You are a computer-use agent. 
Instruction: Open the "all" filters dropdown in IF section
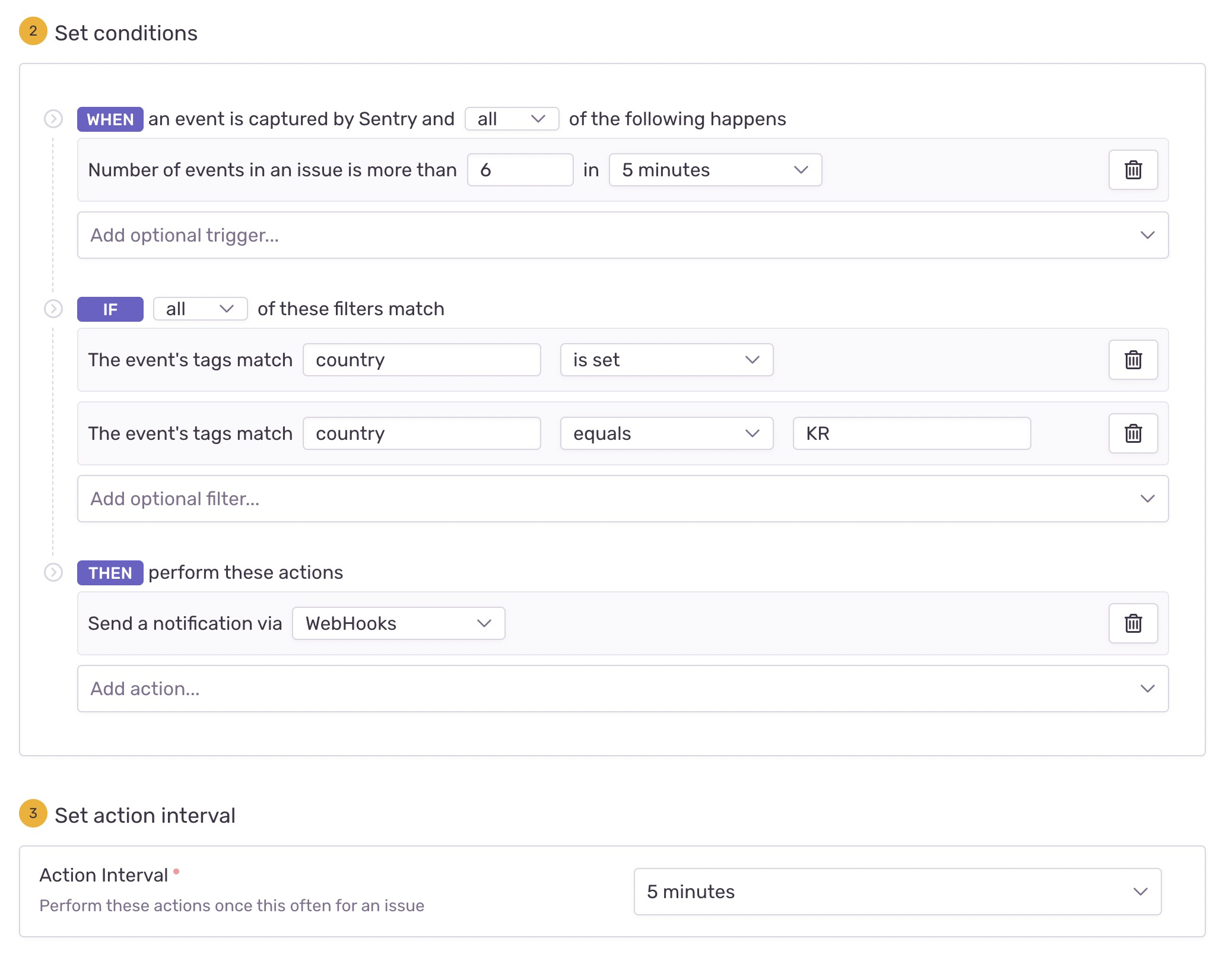(200, 309)
